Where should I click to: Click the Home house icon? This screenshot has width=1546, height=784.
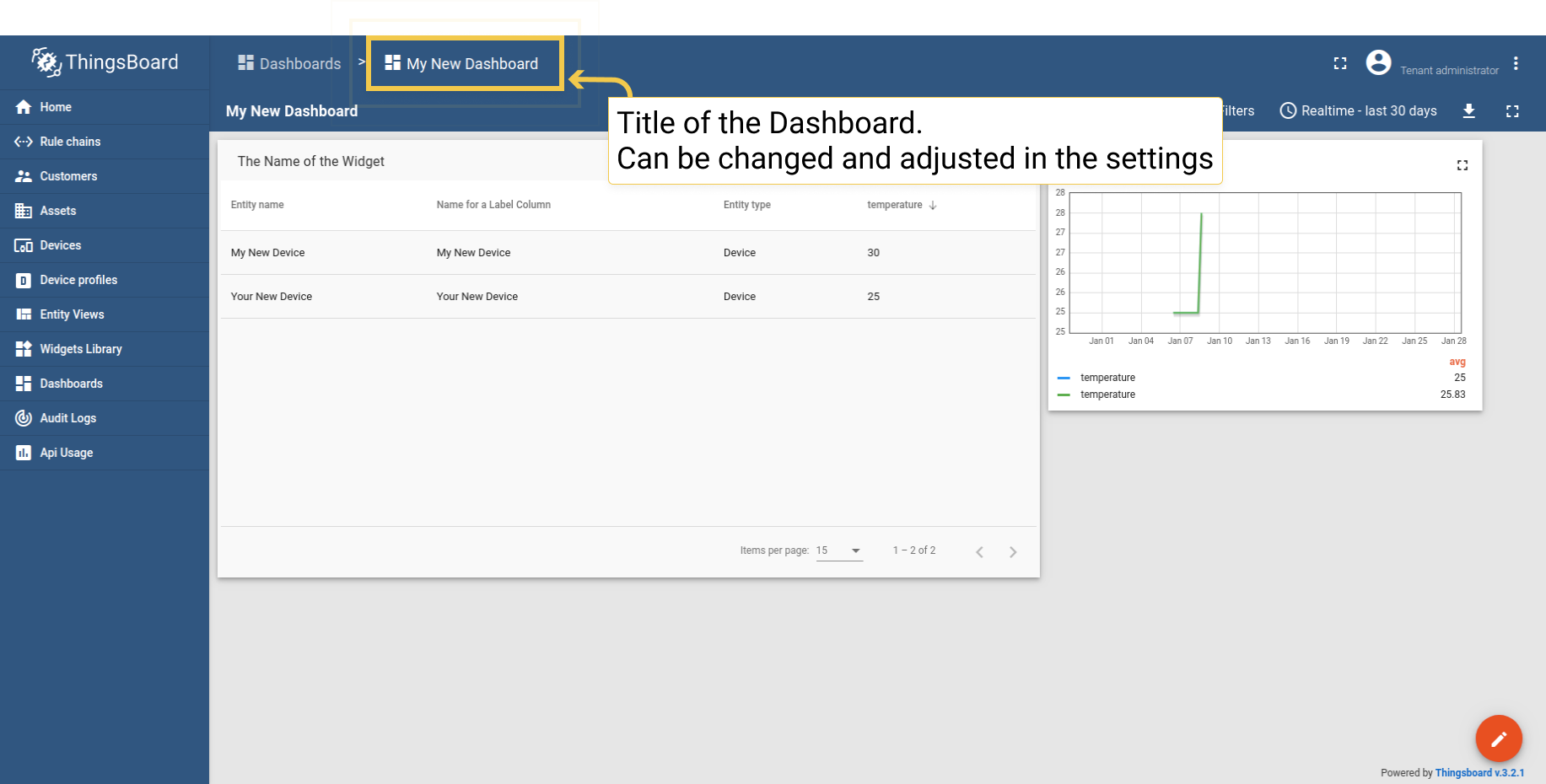[x=24, y=107]
